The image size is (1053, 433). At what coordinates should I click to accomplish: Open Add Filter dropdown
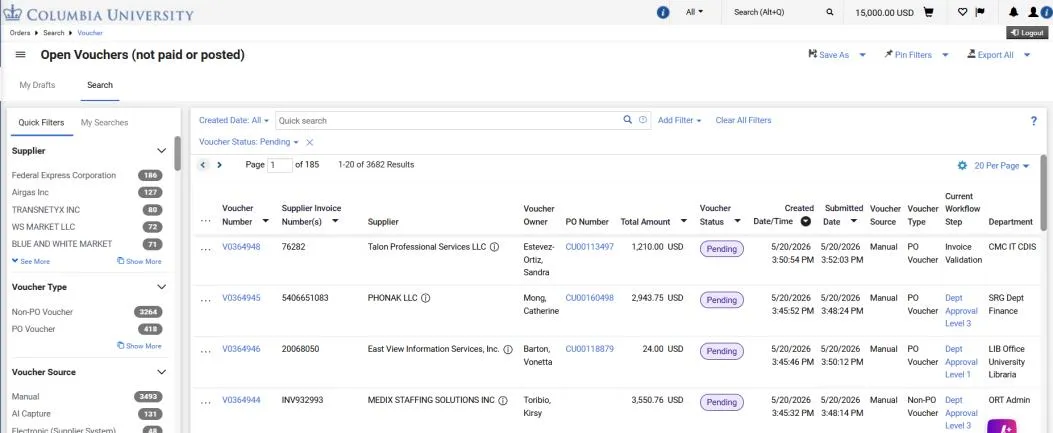680,120
